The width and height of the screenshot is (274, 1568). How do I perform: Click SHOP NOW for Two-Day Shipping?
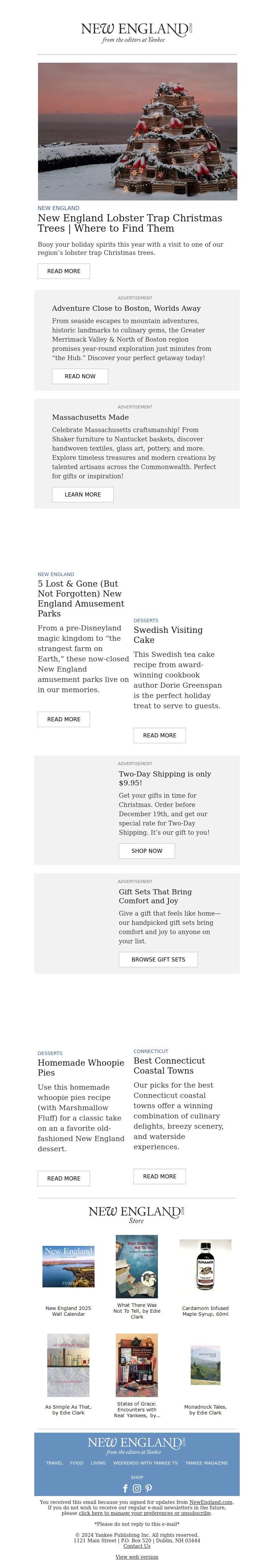tap(147, 850)
